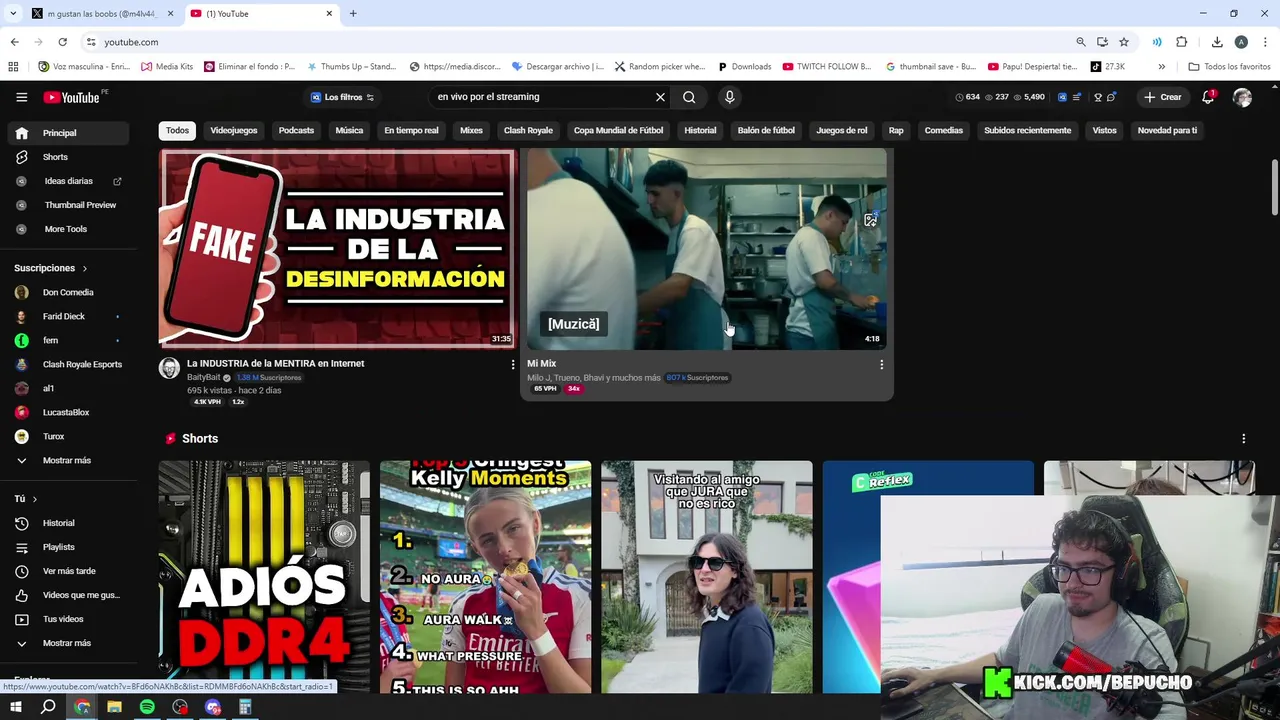The image size is (1280, 720).
Task: Open the Todos los favoritos folder
Action: click(1229, 67)
